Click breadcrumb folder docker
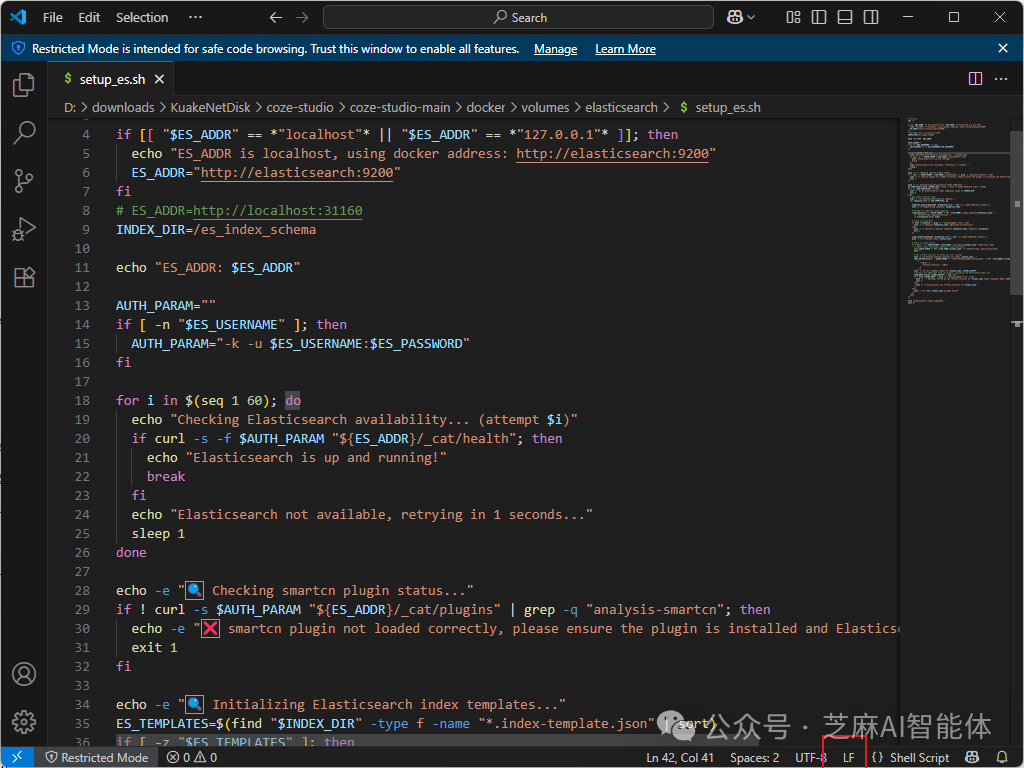Image resolution: width=1024 pixels, height=768 pixels. coord(485,107)
